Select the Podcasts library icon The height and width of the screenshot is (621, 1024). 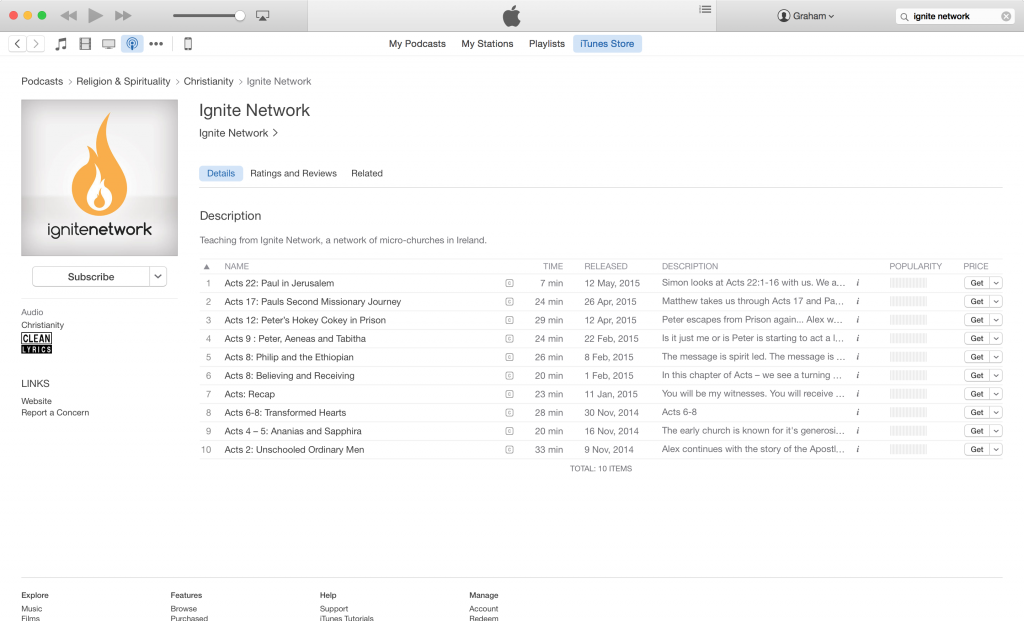[132, 44]
